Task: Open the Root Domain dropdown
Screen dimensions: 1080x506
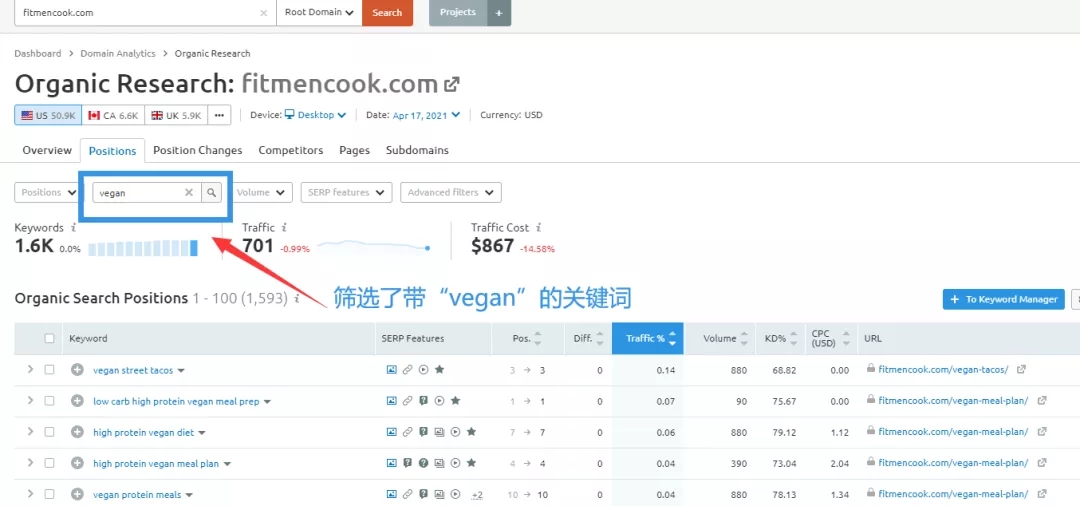Action: click(319, 13)
